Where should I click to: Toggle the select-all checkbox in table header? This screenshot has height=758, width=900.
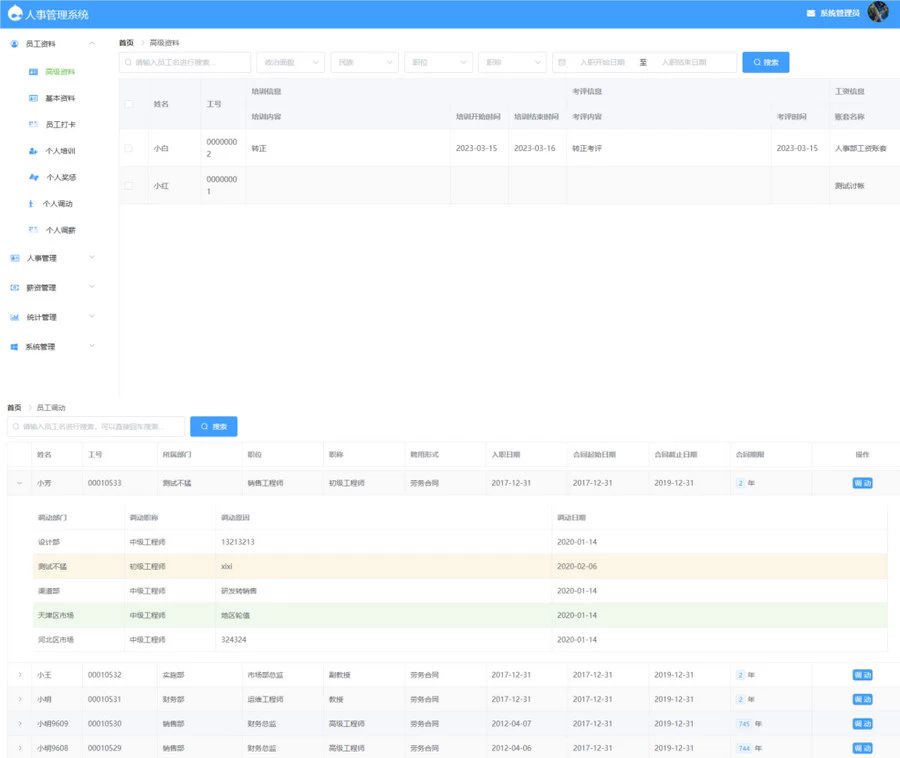tap(128, 104)
